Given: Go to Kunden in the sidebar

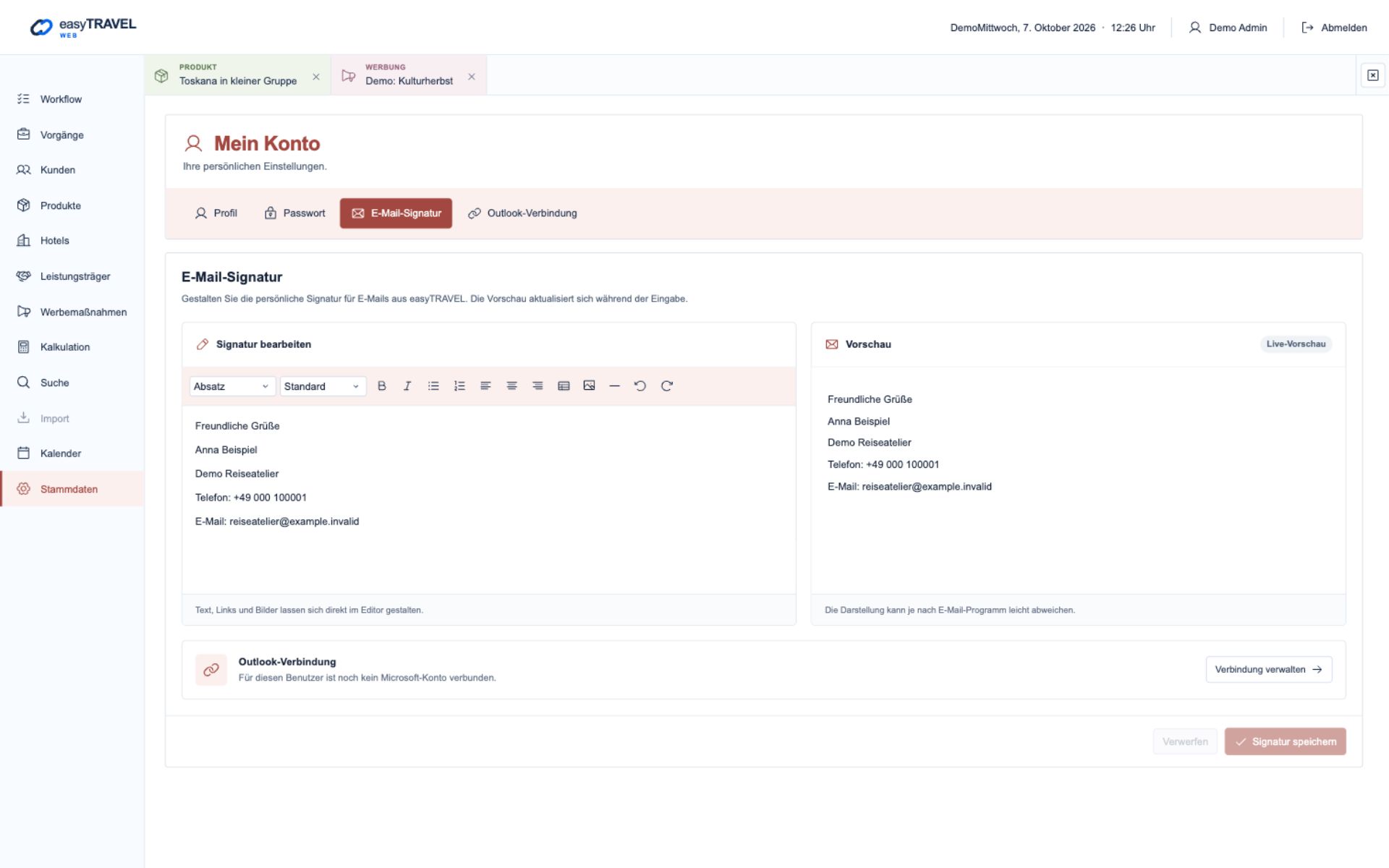Looking at the screenshot, I should (72, 170).
